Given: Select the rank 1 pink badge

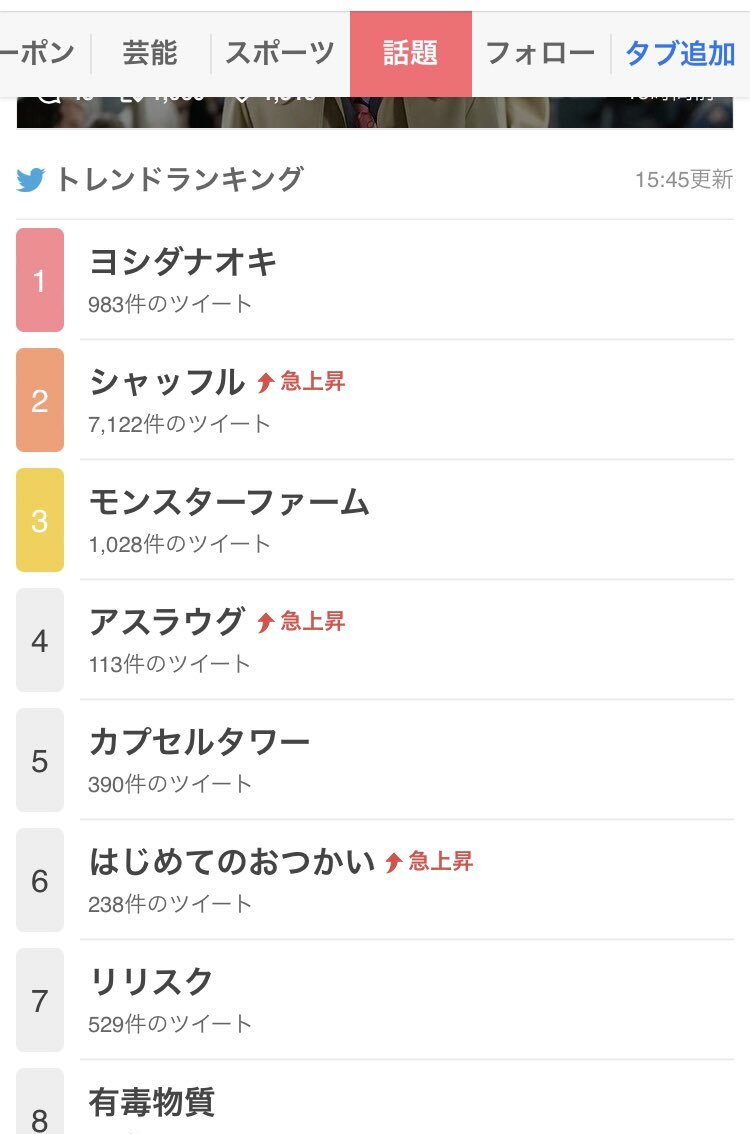Looking at the screenshot, I should [40, 280].
